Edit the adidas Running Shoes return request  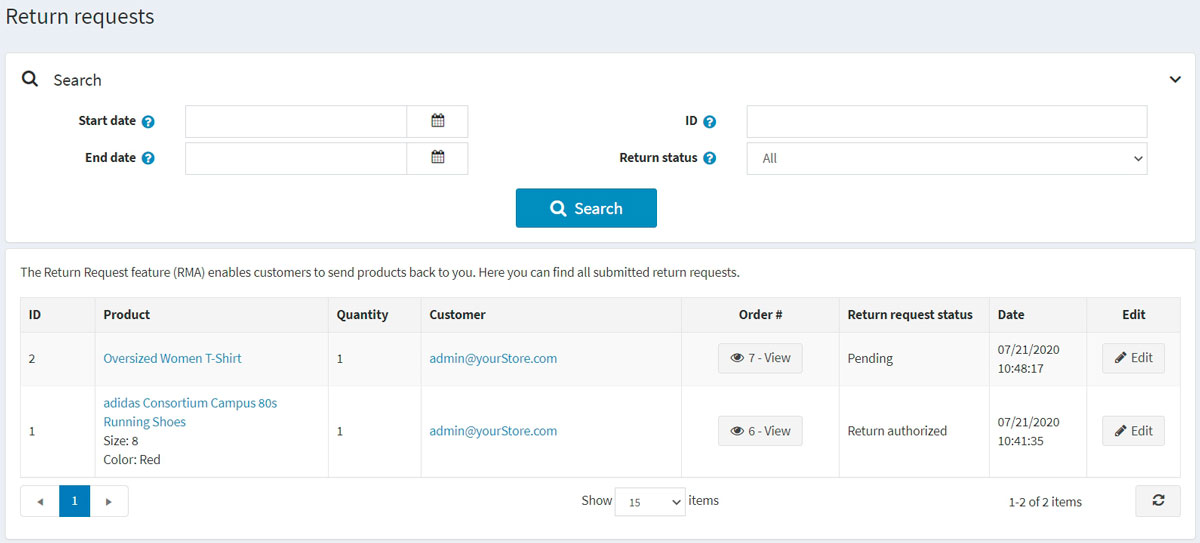tap(1133, 431)
